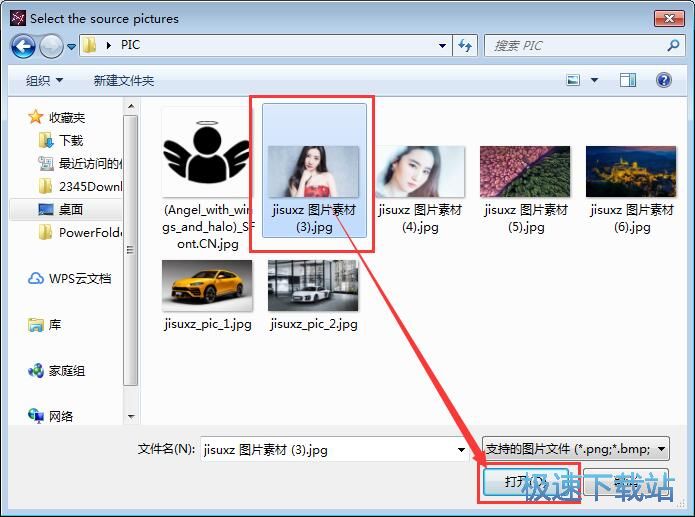Viewport: 695px width, 517px height.
Task: Select jisuxz 图片素材 (5).jpg thumbnail
Action: tap(525, 172)
